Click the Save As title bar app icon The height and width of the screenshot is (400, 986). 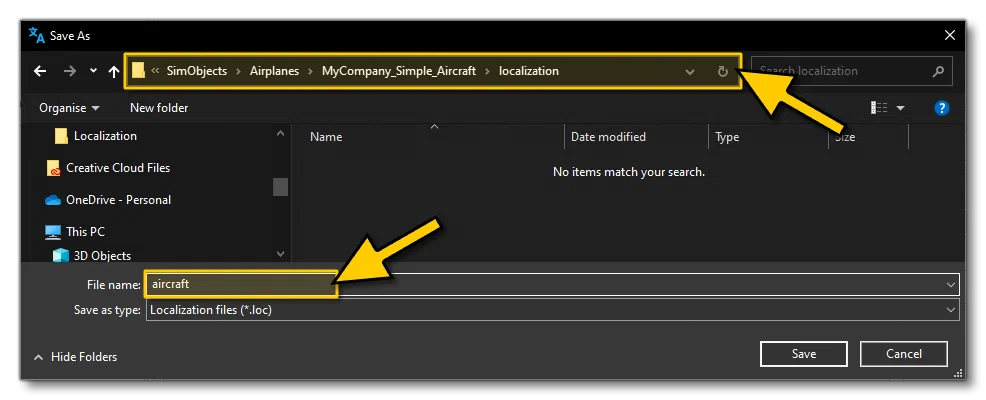pyautogui.click(x=36, y=36)
